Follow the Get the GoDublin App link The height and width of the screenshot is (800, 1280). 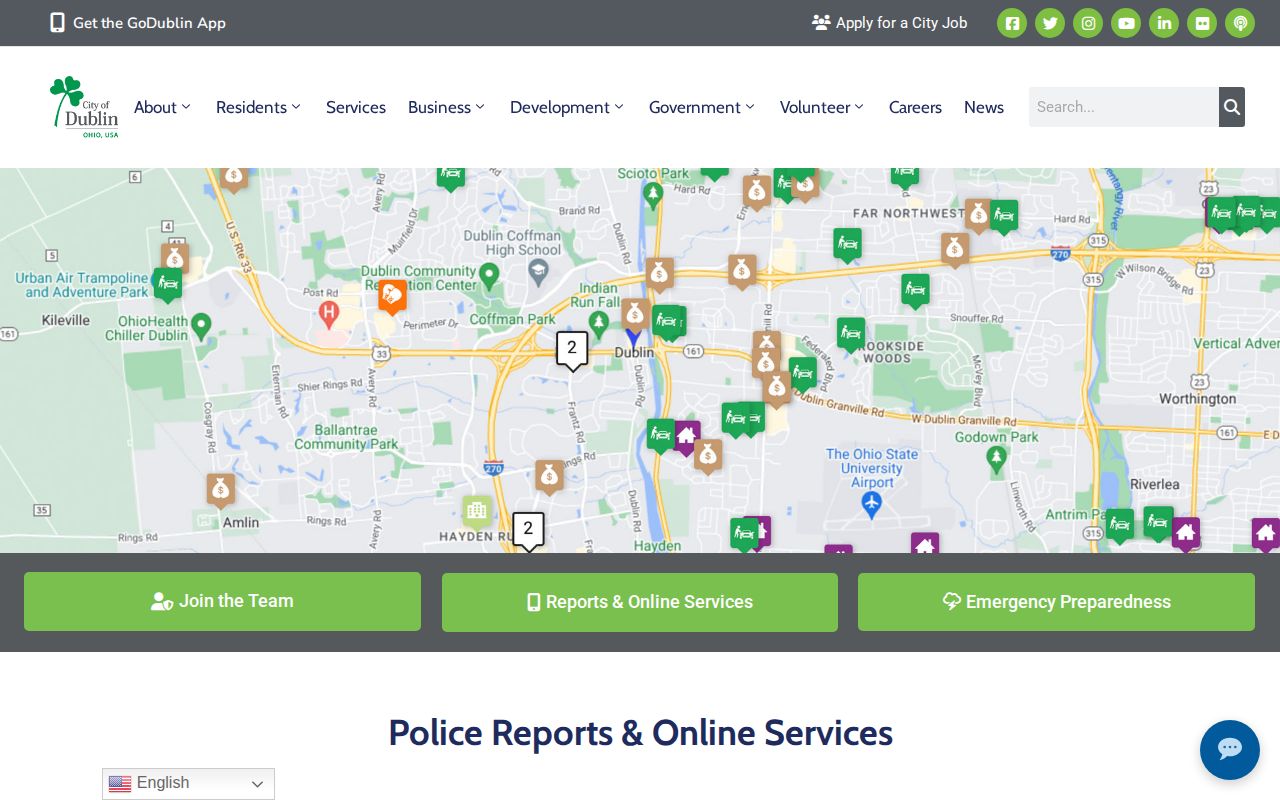coord(138,22)
